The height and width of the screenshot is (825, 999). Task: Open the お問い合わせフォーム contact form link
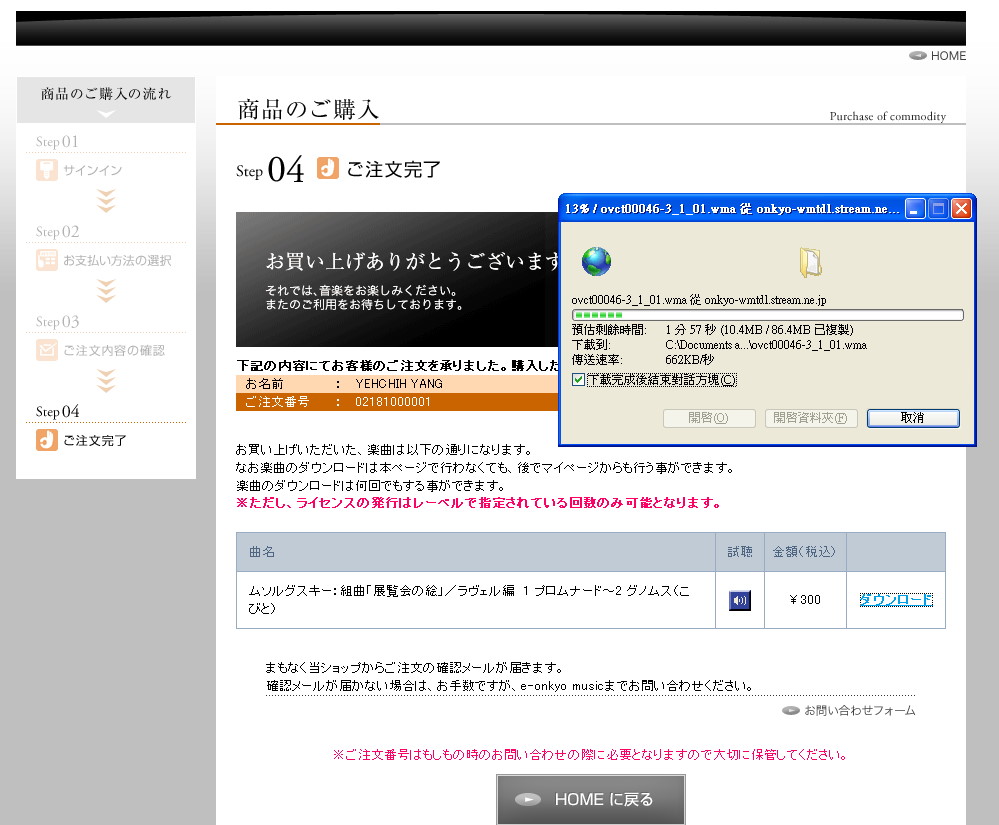859,710
